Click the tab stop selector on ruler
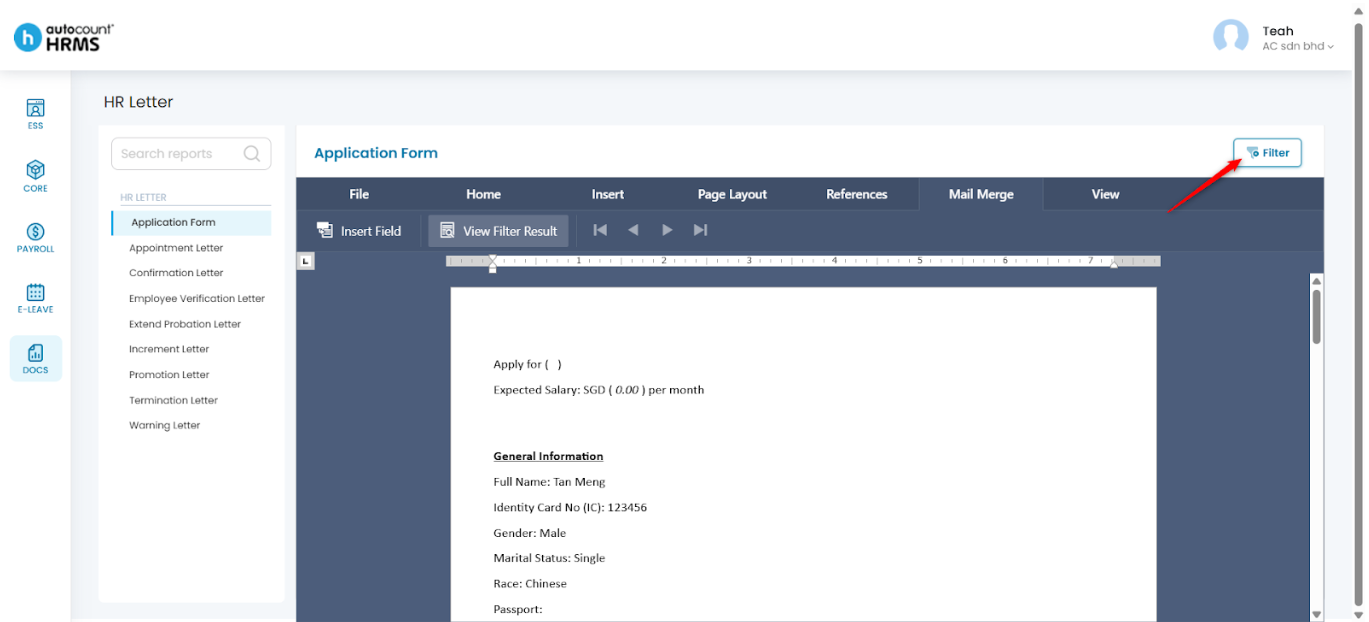Screen dimensions: 1369x622 [x=306, y=261]
